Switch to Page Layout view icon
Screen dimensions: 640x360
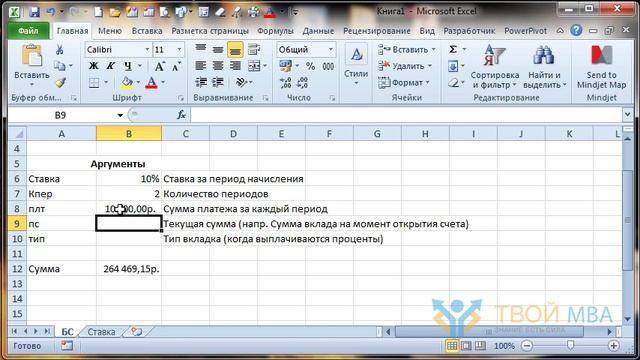point(466,346)
